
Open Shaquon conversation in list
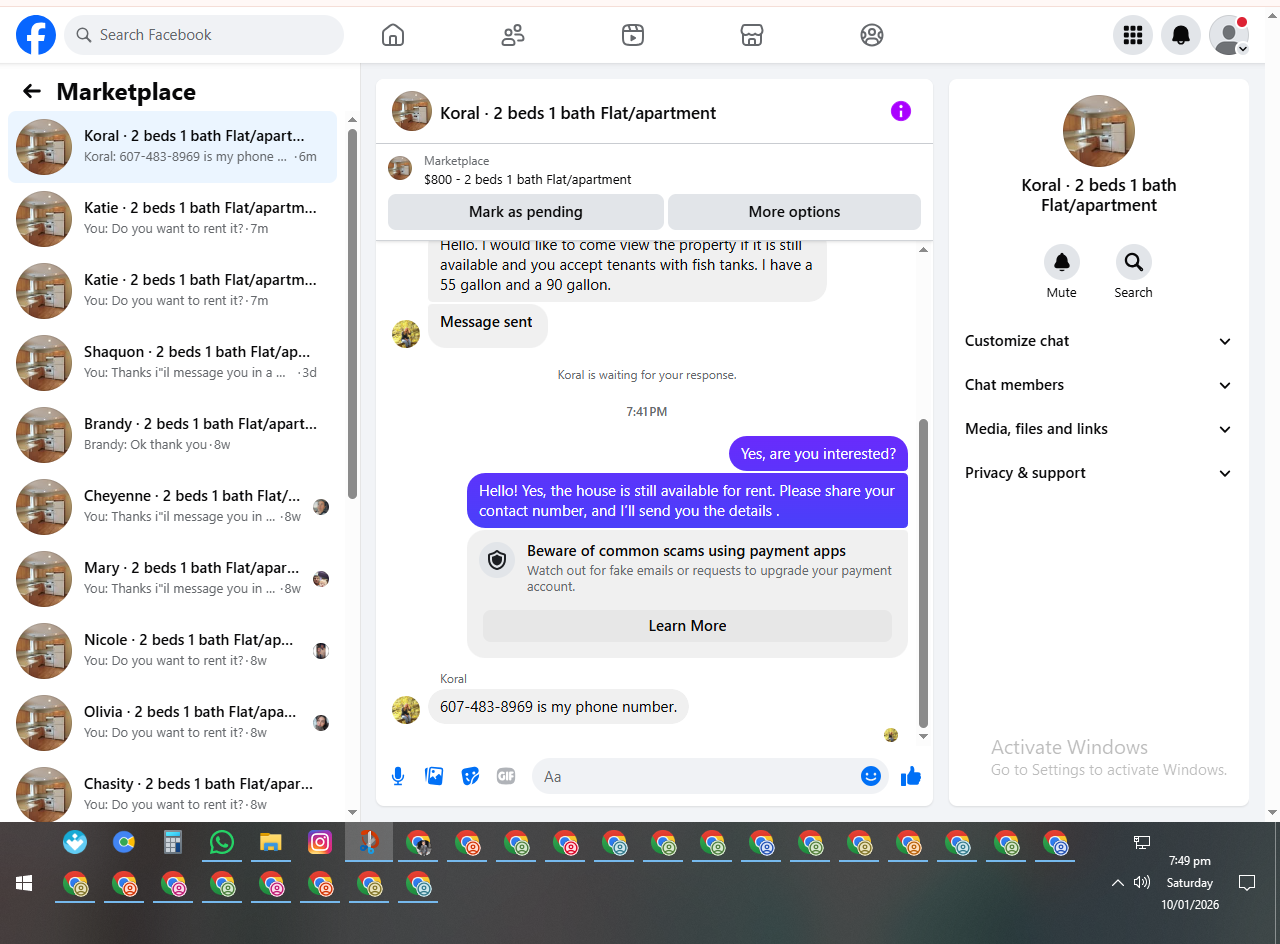pyautogui.click(x=172, y=363)
